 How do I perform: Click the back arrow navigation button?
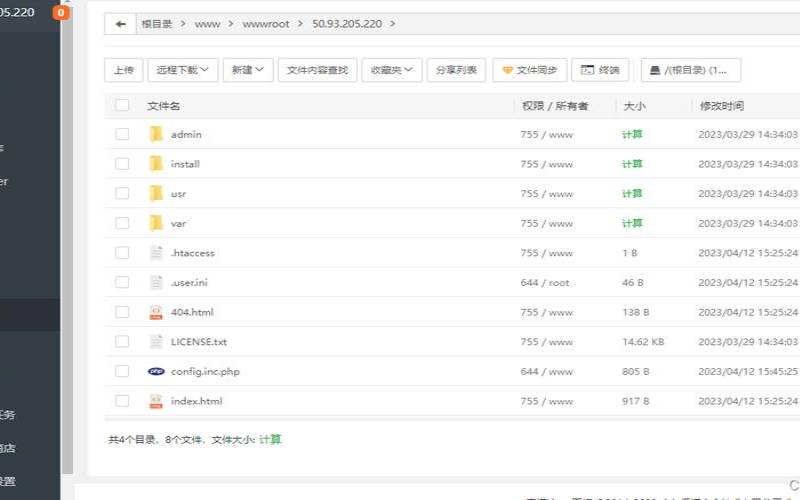coord(121,23)
